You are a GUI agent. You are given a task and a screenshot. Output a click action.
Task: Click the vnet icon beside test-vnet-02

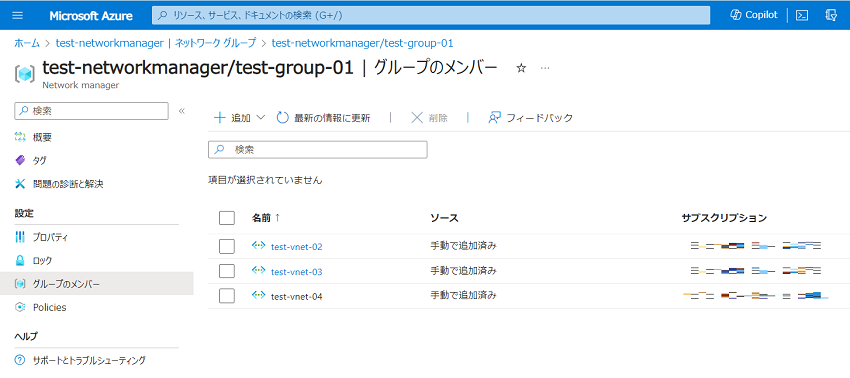(x=258, y=246)
